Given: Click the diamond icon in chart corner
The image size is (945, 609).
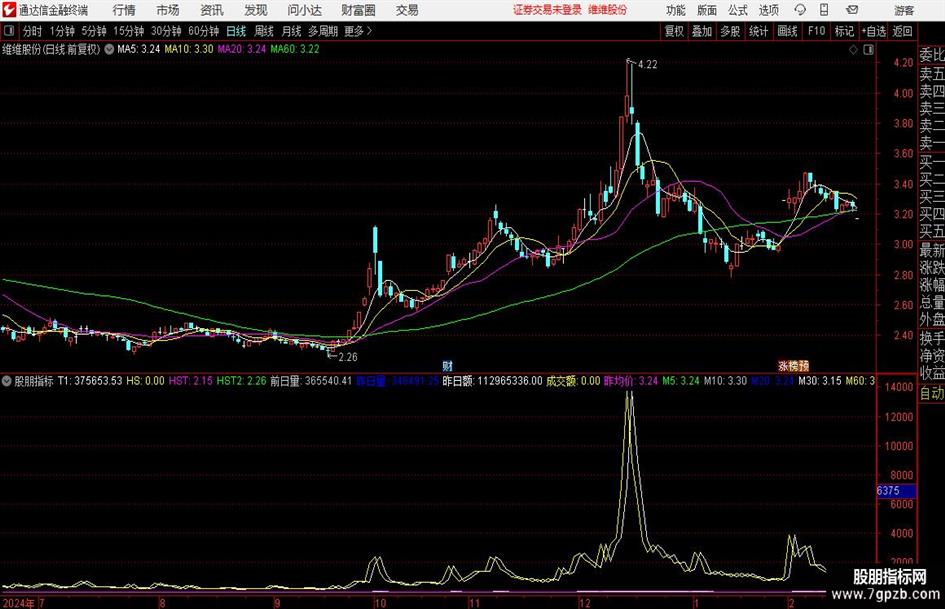Looking at the screenshot, I should point(853,49).
